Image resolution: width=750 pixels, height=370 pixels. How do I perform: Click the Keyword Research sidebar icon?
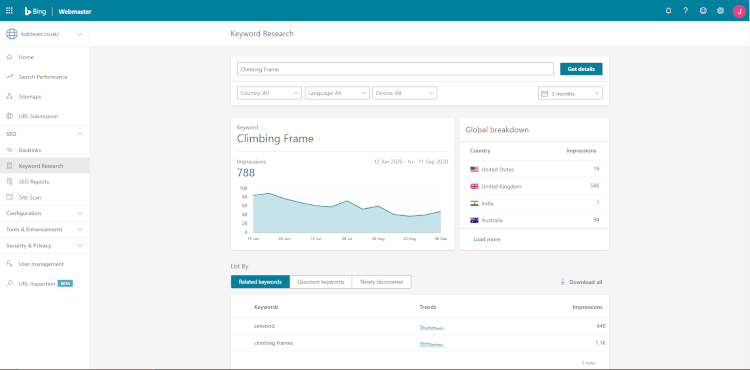[10, 166]
